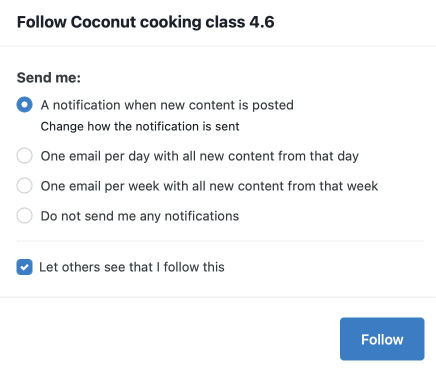
Task: Select the instant notification radio button
Action: (x=24, y=105)
